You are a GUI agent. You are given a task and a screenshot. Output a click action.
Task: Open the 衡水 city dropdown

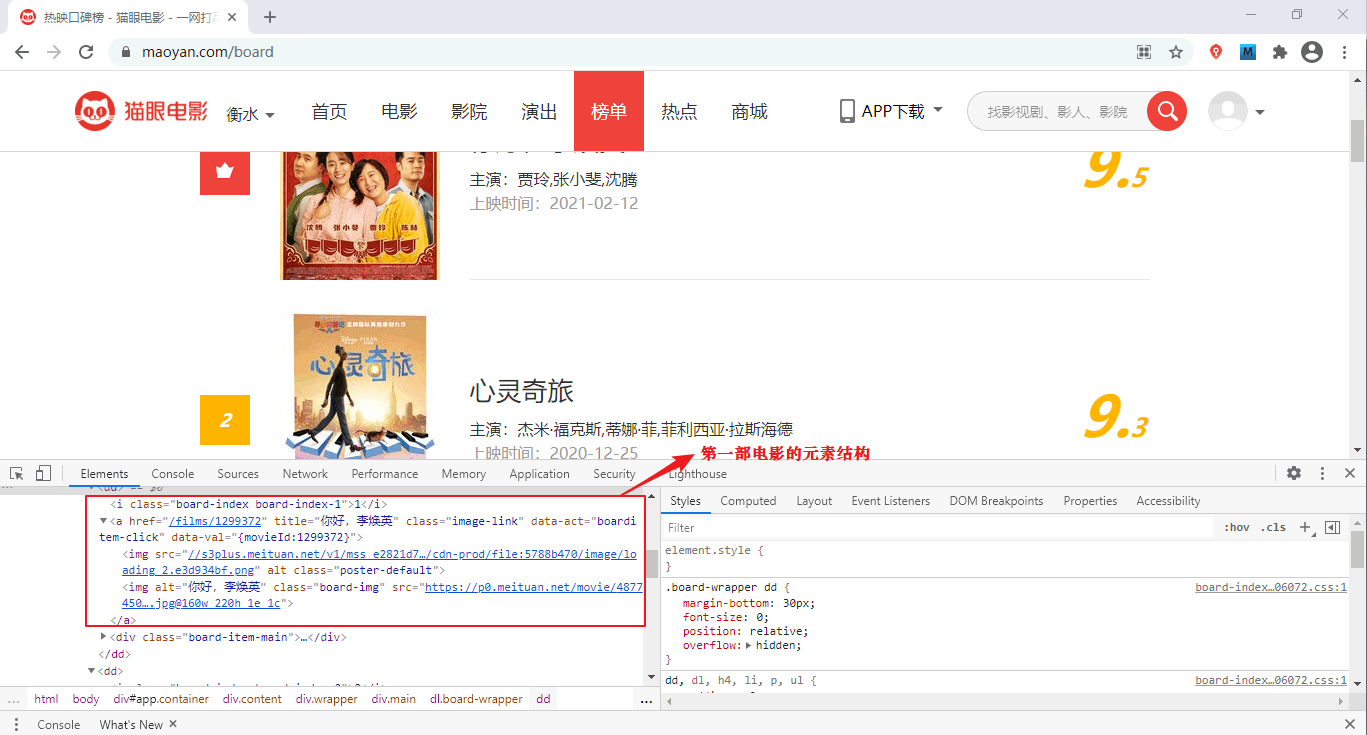[251, 114]
